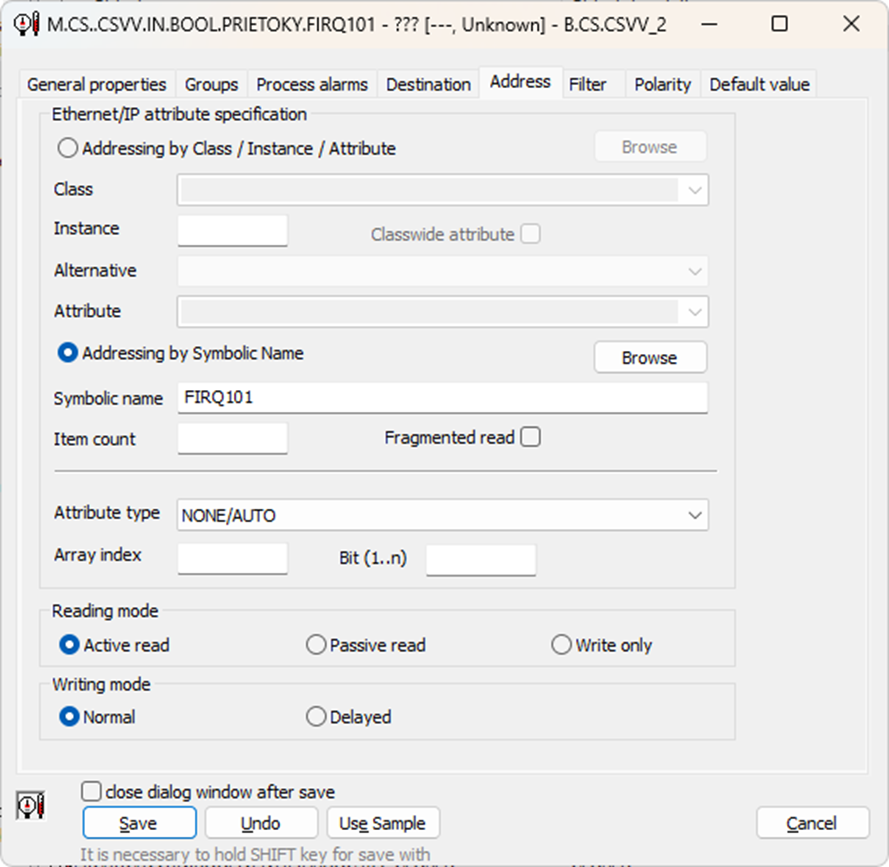
Task: Set writing mode to Delayed
Action: coord(316,717)
